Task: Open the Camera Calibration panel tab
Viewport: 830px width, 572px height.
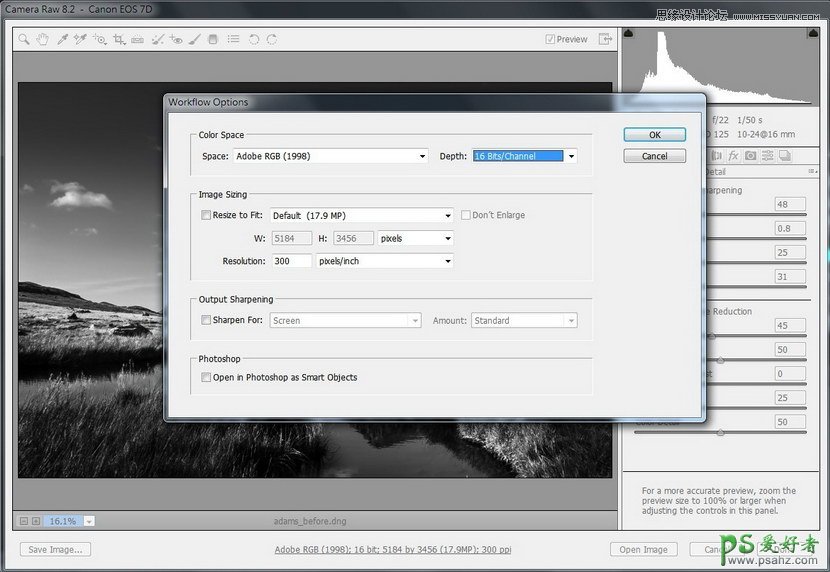Action: pyautogui.click(x=750, y=156)
